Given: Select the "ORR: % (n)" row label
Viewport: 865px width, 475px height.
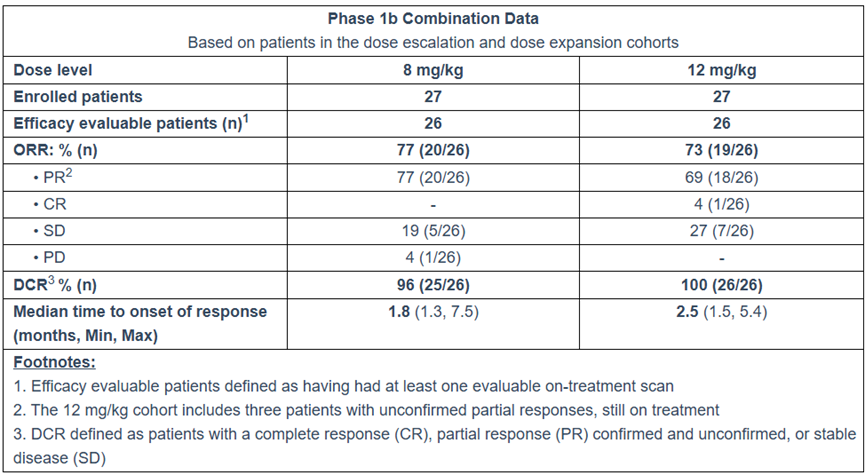Looking at the screenshot, I should coord(57,151).
